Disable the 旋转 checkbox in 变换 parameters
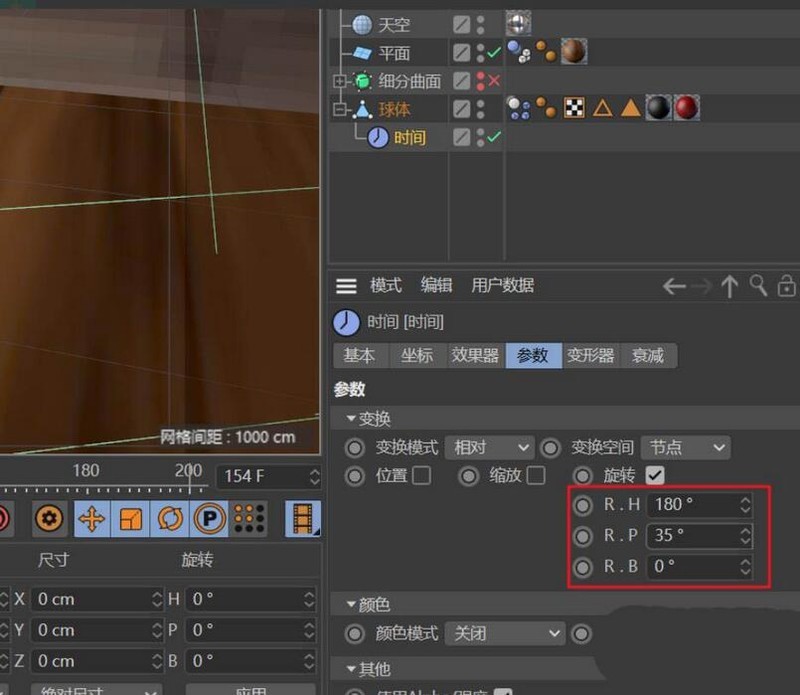Screen dimensions: 800x695 654,476
